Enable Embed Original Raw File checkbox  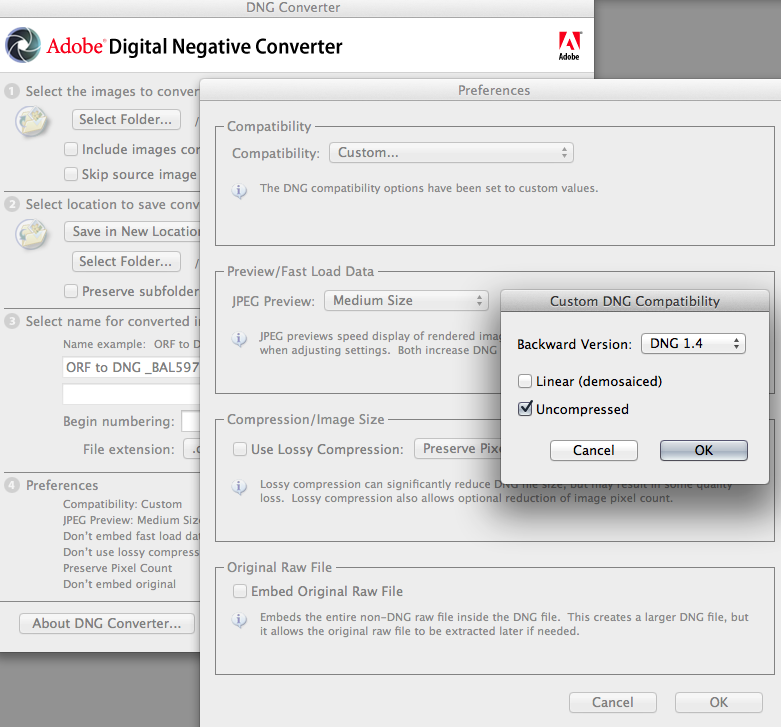pos(240,591)
